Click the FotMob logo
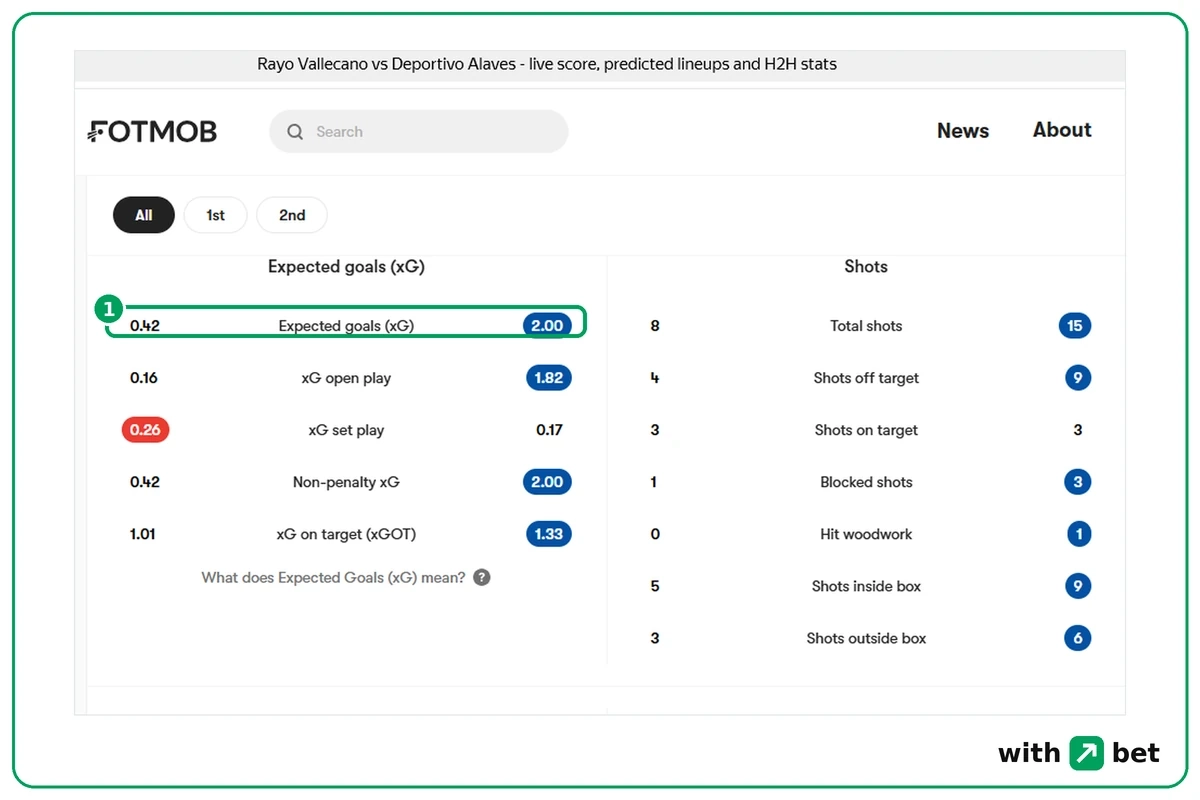The image size is (1200, 800). (x=152, y=131)
